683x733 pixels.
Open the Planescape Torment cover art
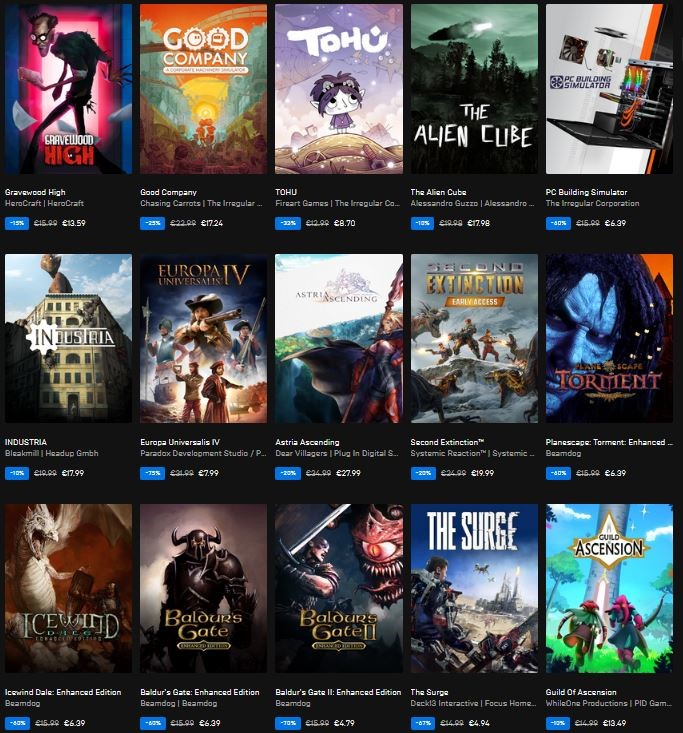click(x=609, y=338)
